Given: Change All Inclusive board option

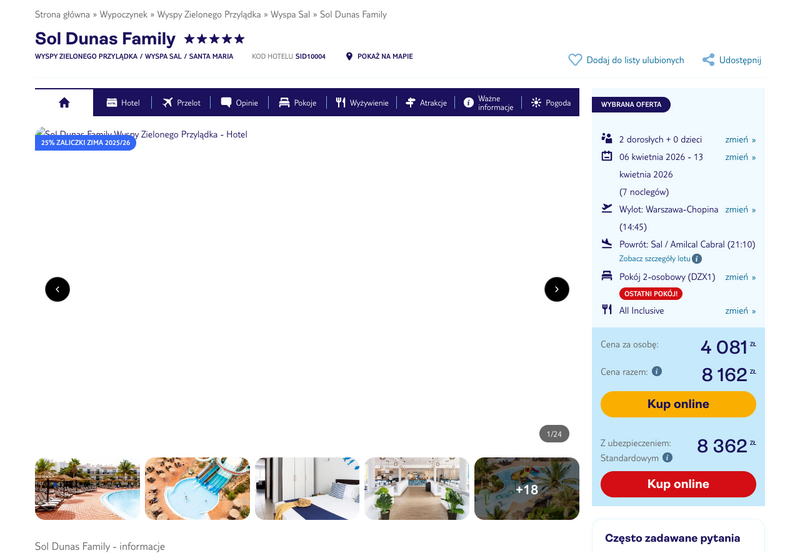Looking at the screenshot, I should point(740,311).
